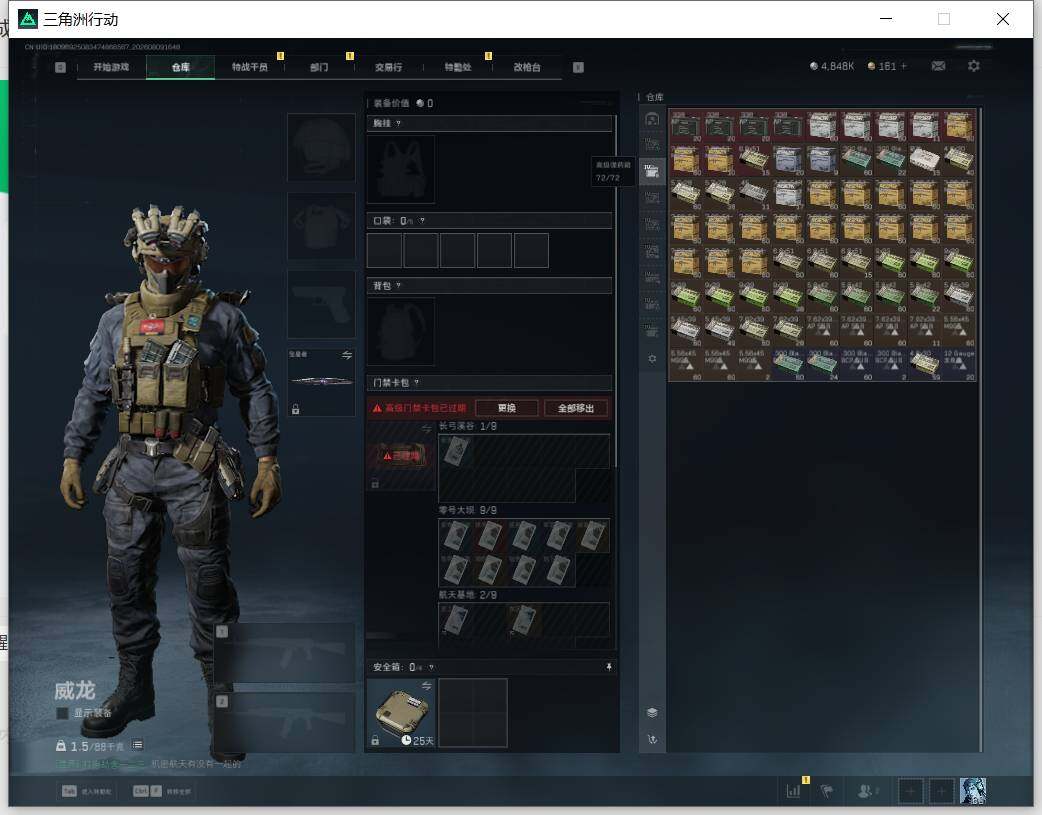Open the mail inbox icon
Viewport: 1042px width, 815px height.
tap(938, 66)
